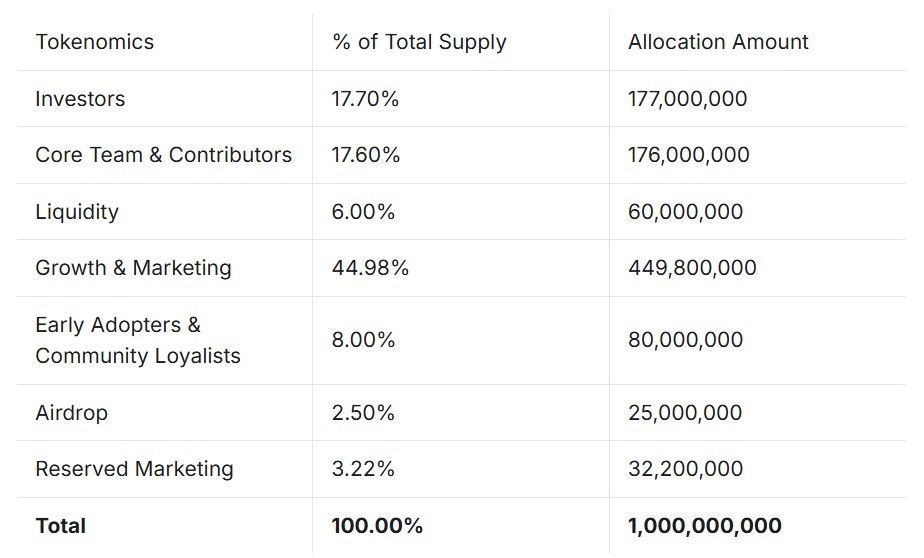Screen dimensions: 924x558
Task: Click the 2.50% percentage cell
Action: [x=363, y=413]
